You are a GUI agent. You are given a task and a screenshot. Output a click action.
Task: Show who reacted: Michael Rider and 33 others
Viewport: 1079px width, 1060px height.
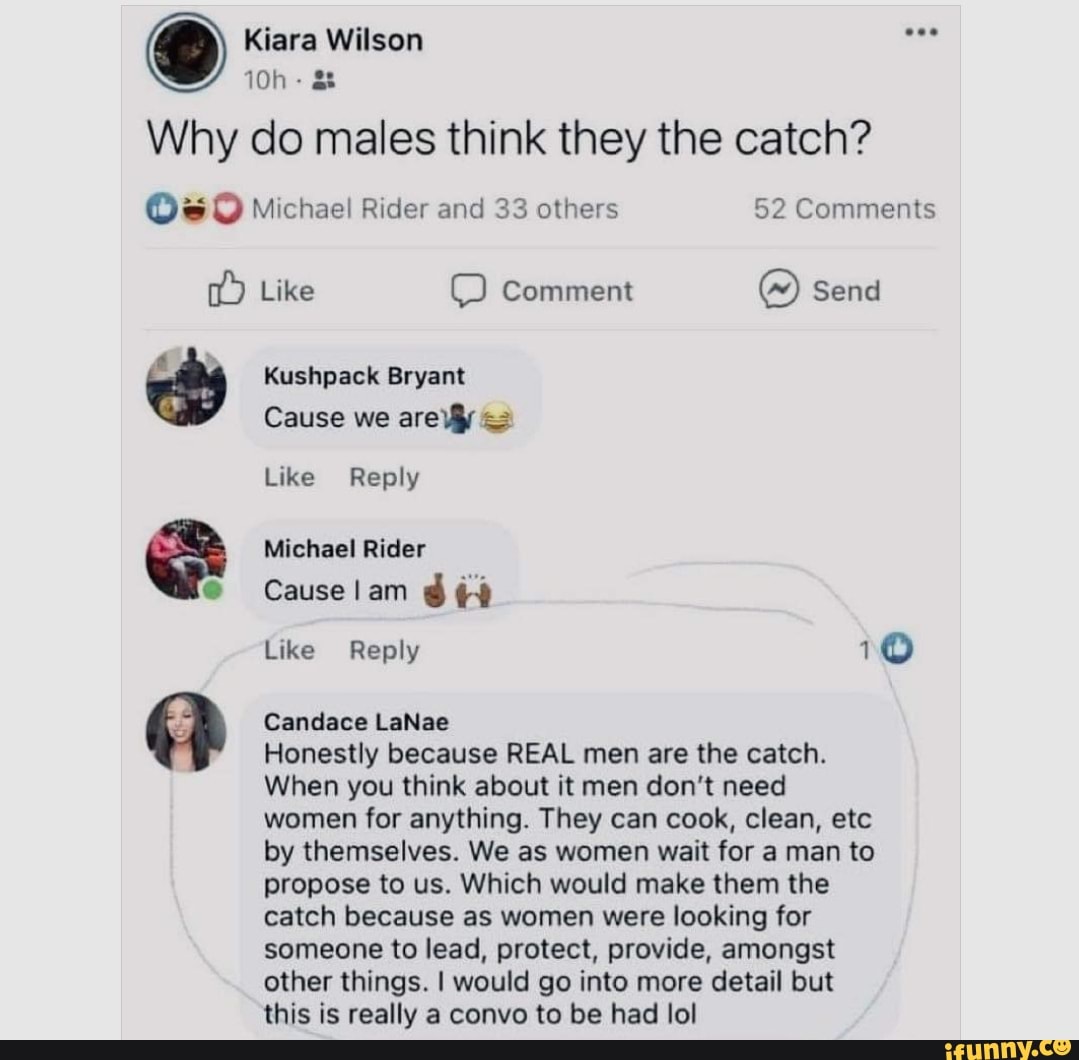[435, 209]
